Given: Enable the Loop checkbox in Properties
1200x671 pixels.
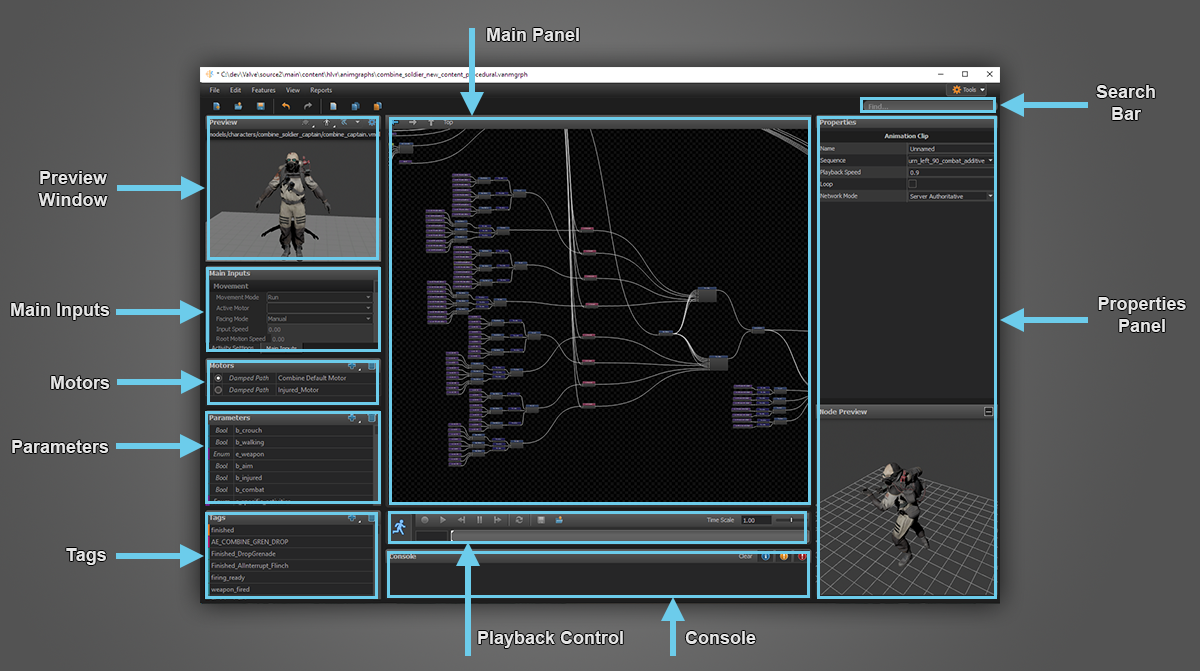Looking at the screenshot, I should pyautogui.click(x=912, y=184).
